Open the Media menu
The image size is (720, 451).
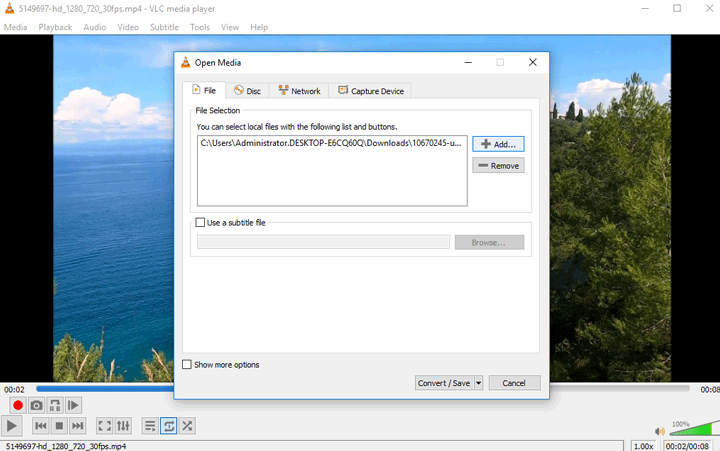coord(16,27)
